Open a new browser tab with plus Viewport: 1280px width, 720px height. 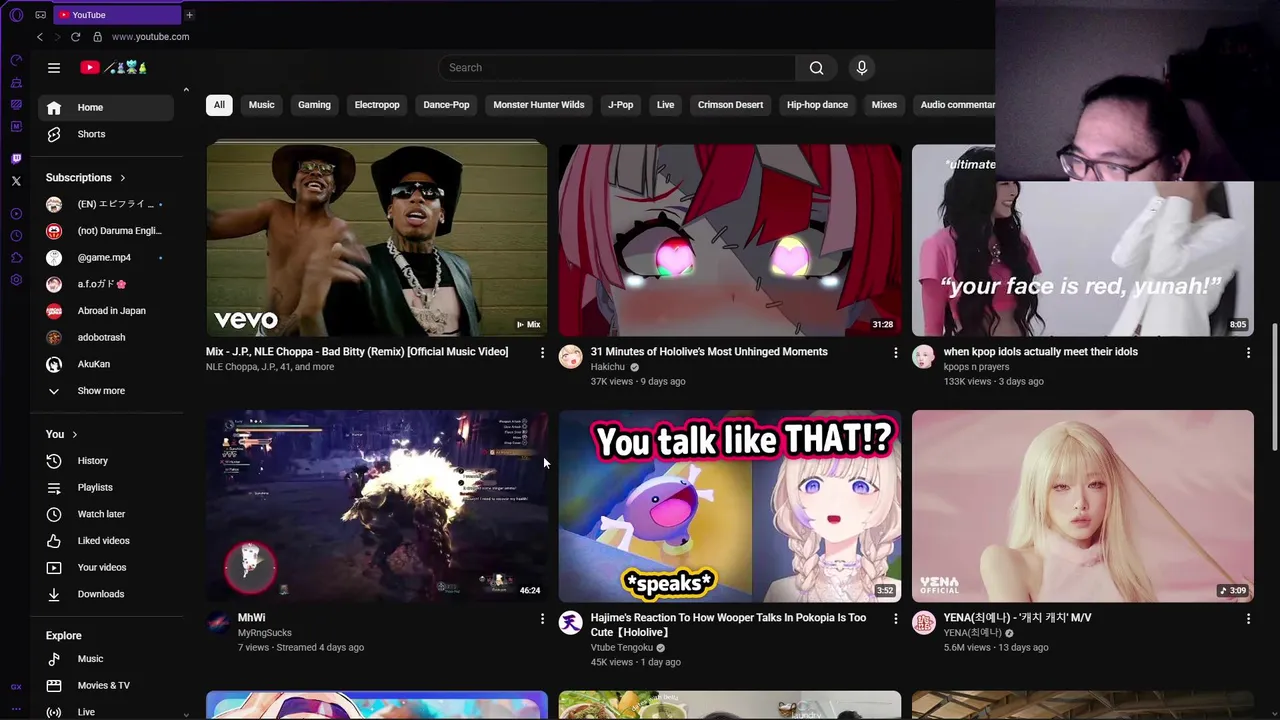[x=189, y=15]
